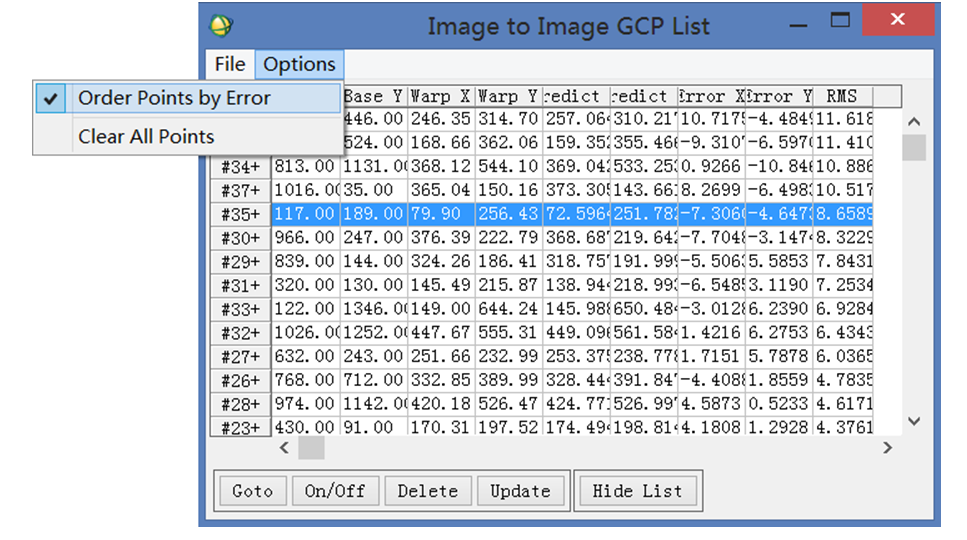This screenshot has height=540, width=967.
Task: Click Warp X cell 168.66
Action: click(441, 143)
